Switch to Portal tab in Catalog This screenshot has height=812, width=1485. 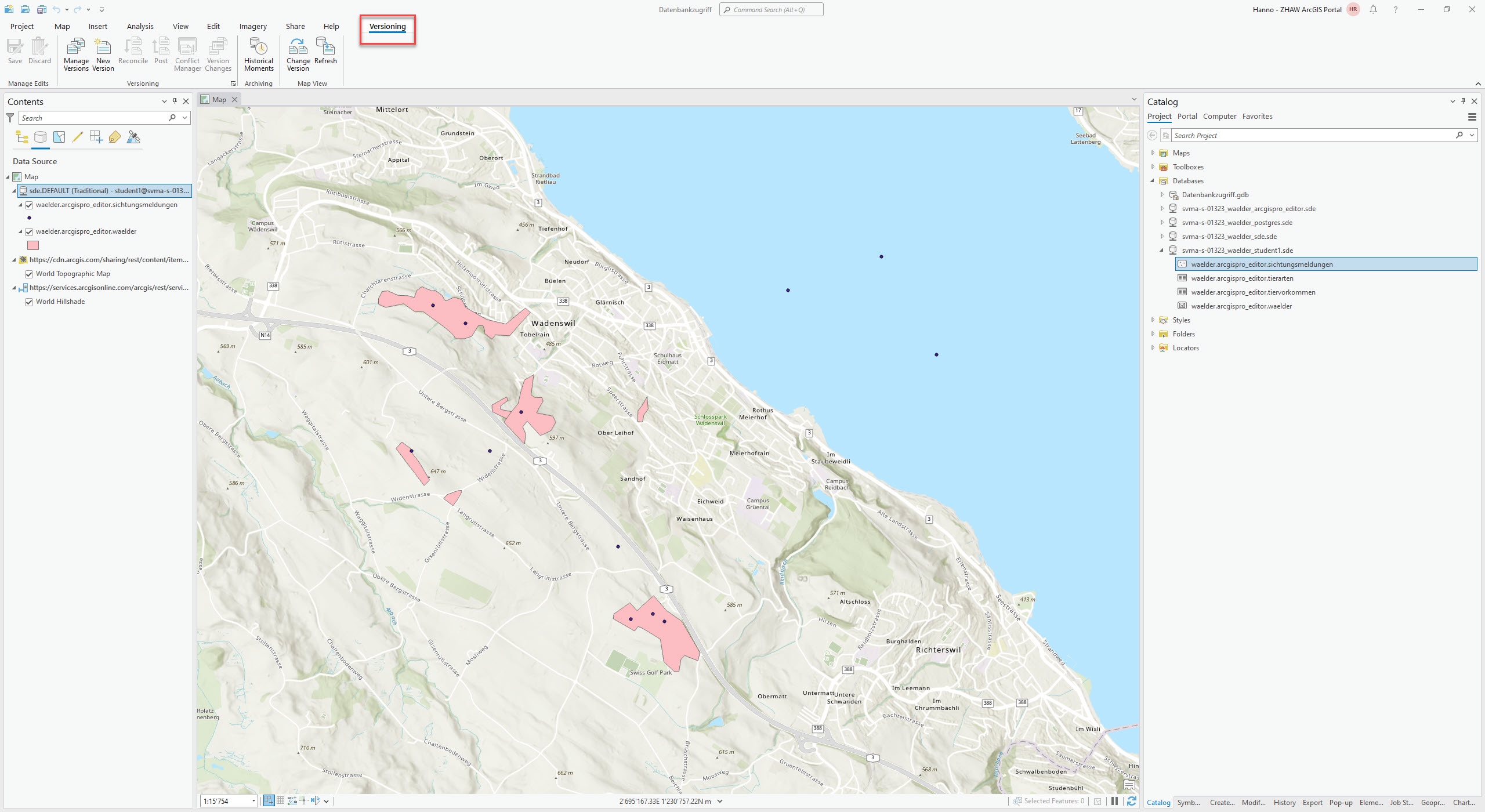(1187, 116)
